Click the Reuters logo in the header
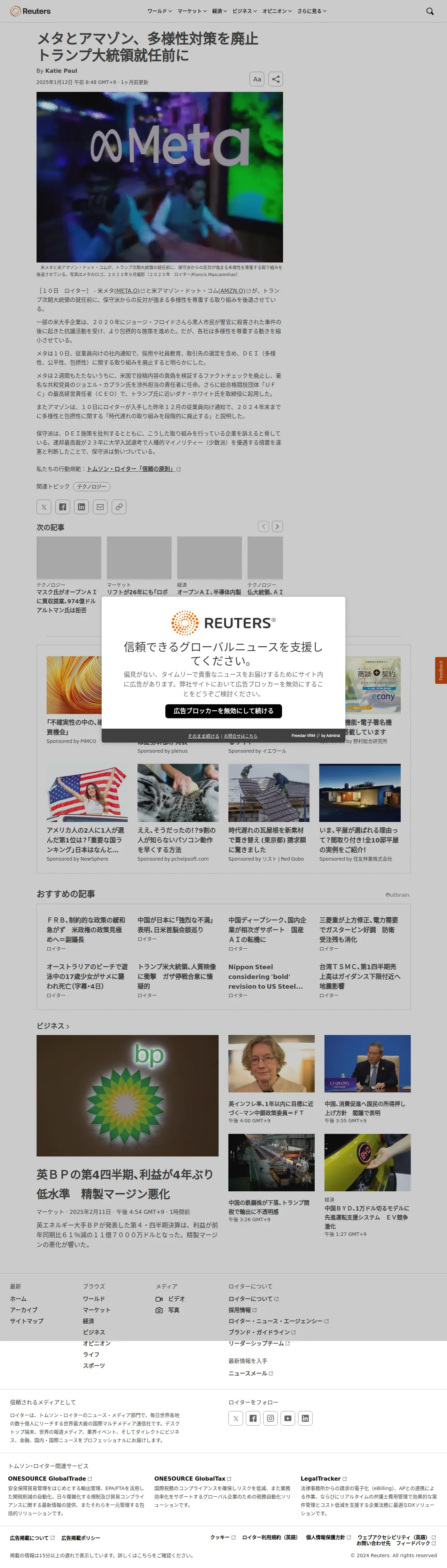 tap(30, 11)
